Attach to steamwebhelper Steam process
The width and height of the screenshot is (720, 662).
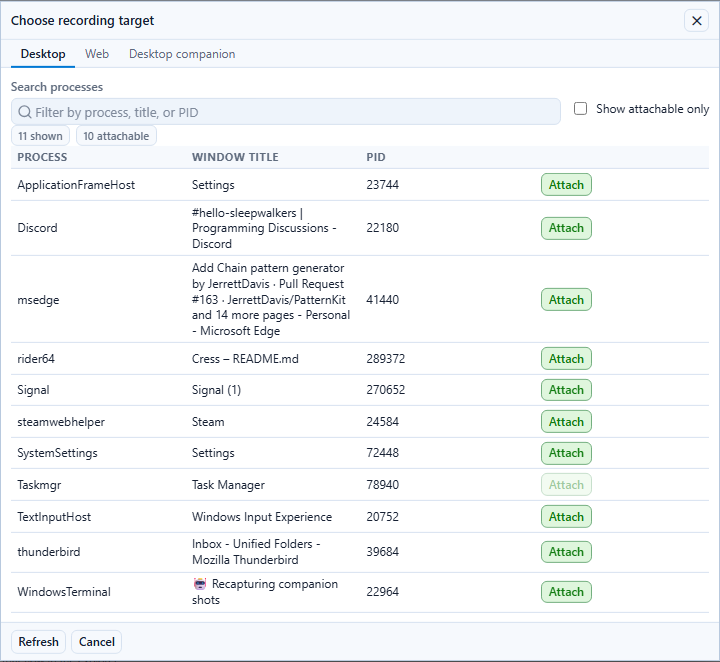pos(566,421)
